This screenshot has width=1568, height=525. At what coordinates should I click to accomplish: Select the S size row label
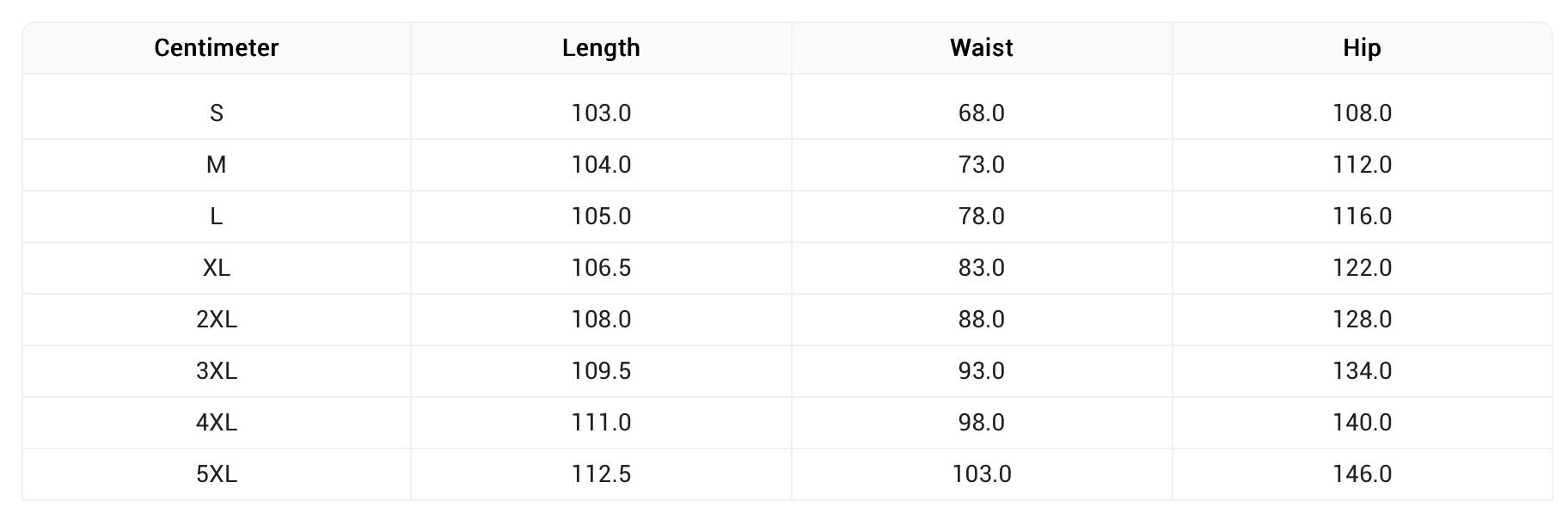[x=216, y=113]
